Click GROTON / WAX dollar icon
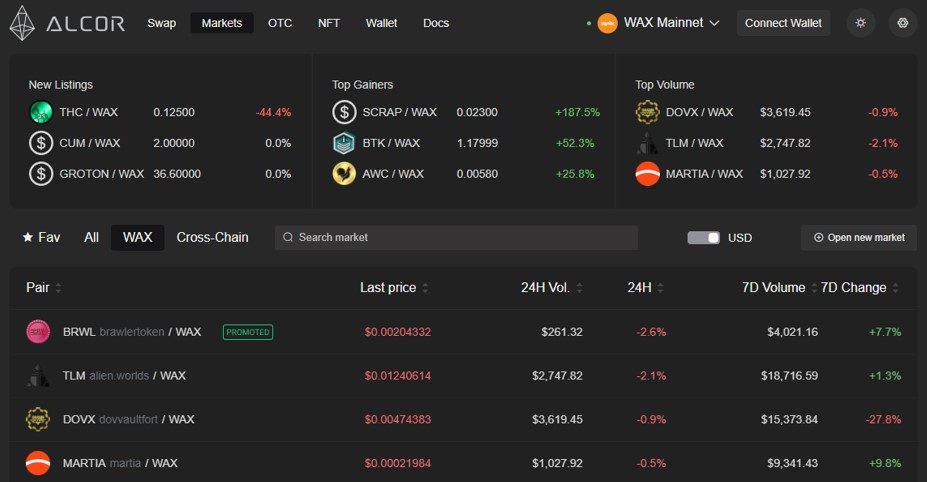 pos(41,174)
